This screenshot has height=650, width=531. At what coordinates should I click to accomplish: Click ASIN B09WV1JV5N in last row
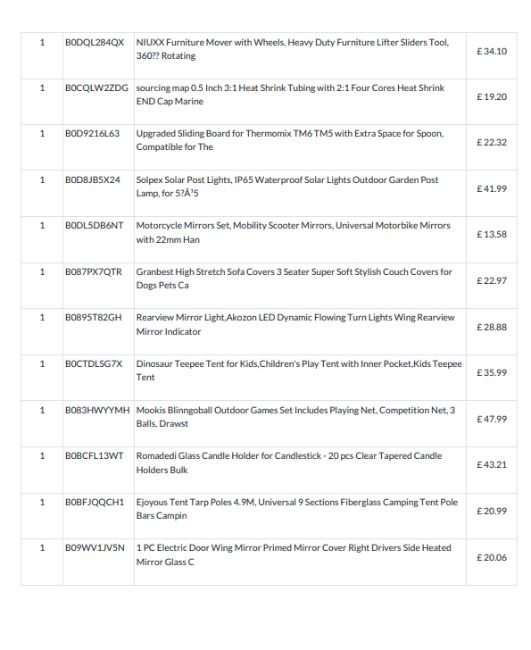[95, 548]
